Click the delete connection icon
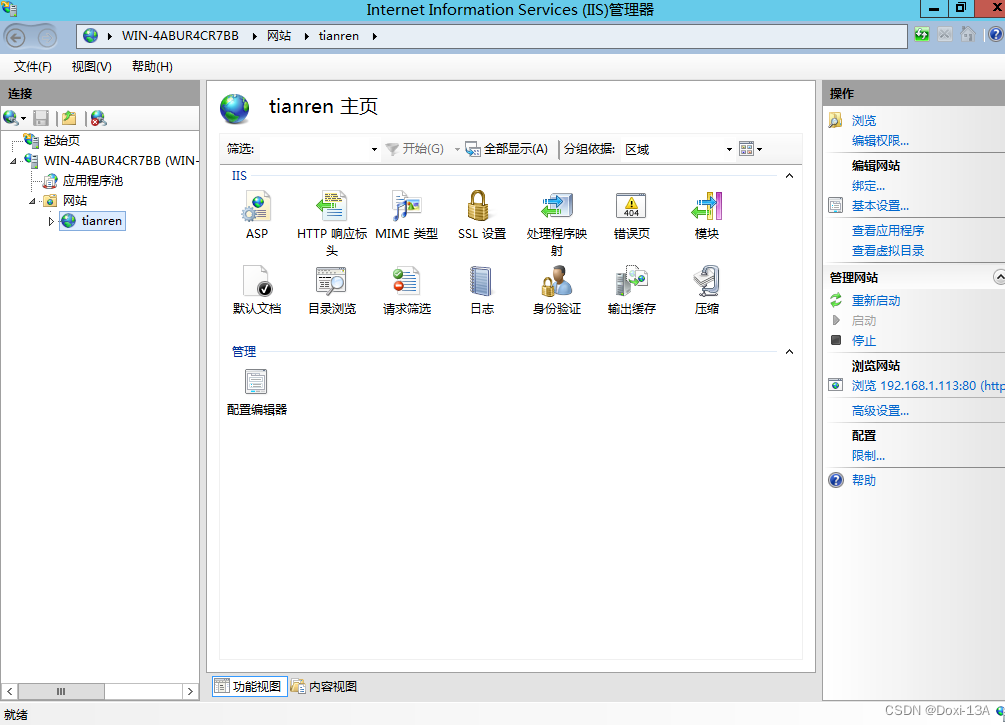This screenshot has width=1005, height=725. [98, 118]
